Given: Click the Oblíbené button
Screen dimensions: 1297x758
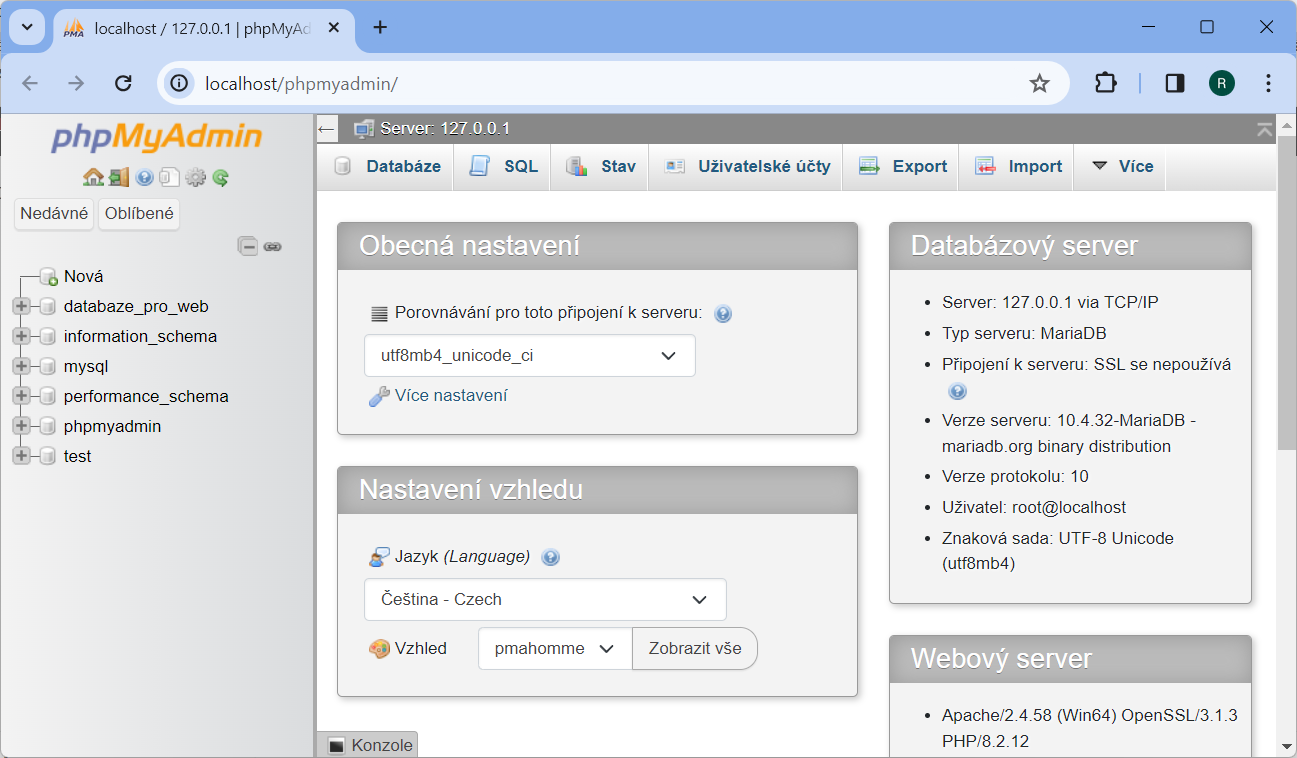Looking at the screenshot, I should pos(139,213).
